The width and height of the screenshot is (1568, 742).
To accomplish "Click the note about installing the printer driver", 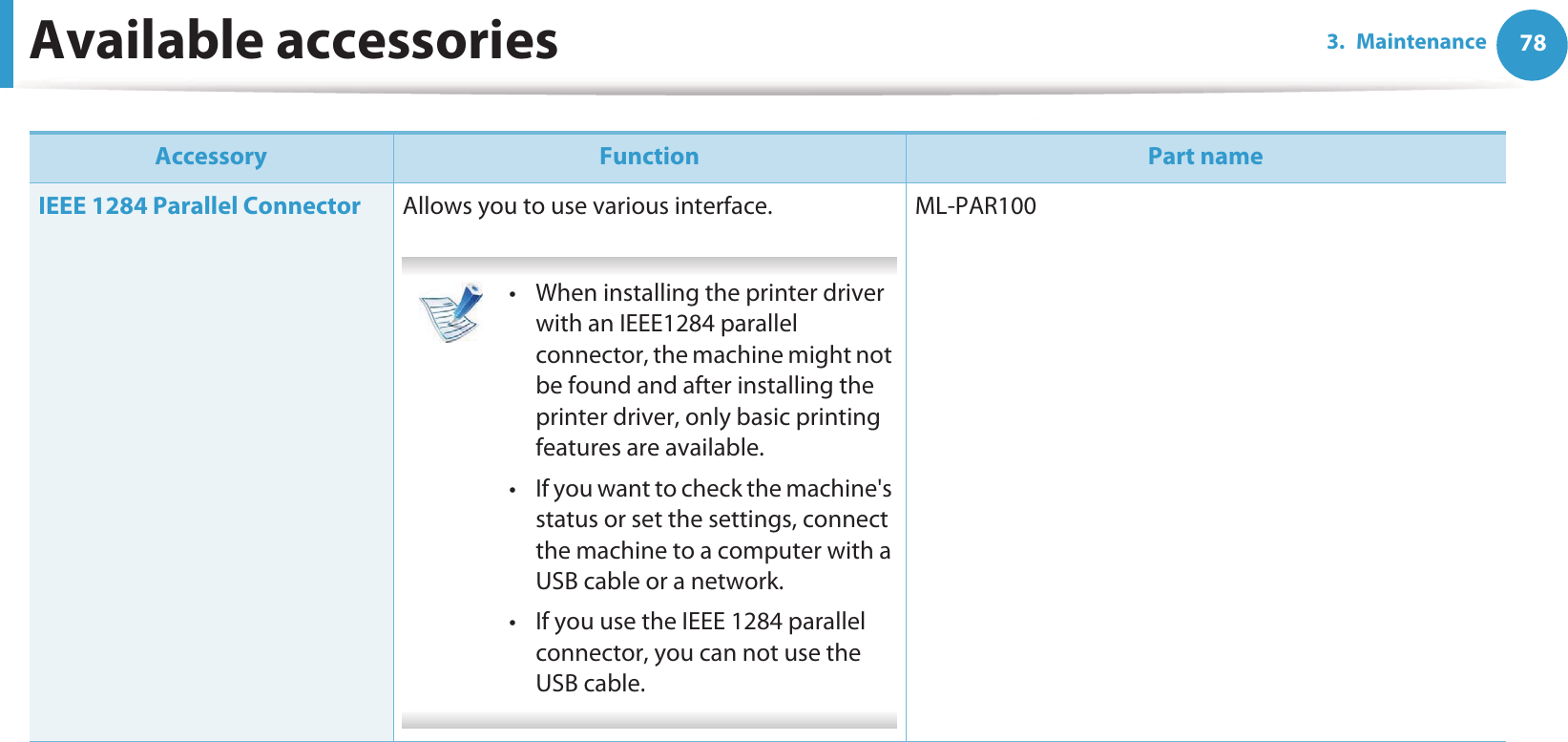I will 712,370.
